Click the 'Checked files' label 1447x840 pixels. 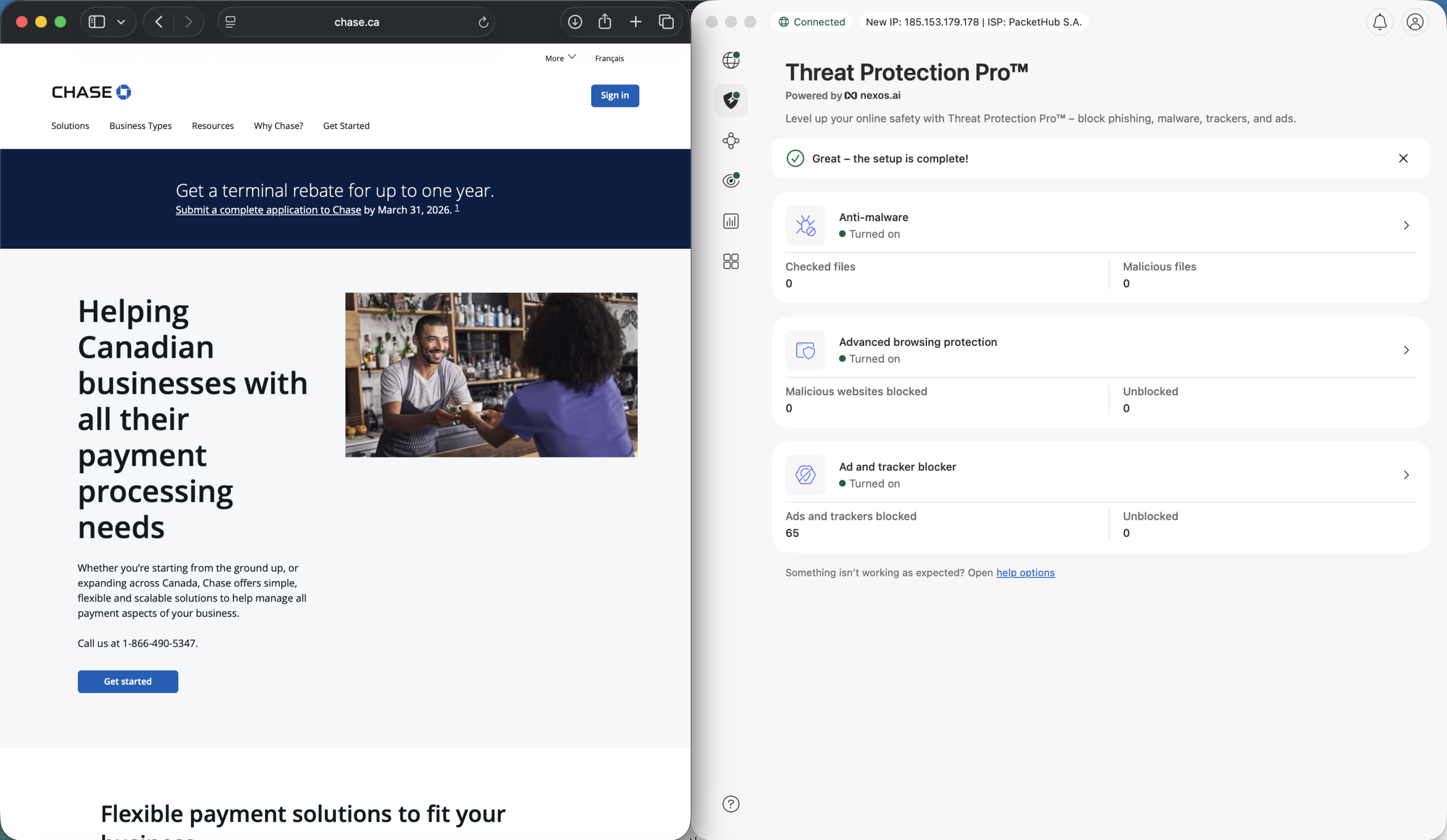click(x=820, y=266)
